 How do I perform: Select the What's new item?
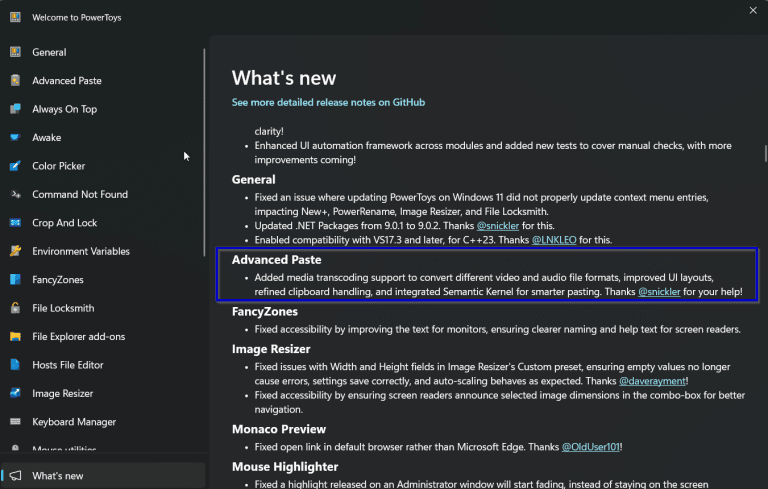103,475
